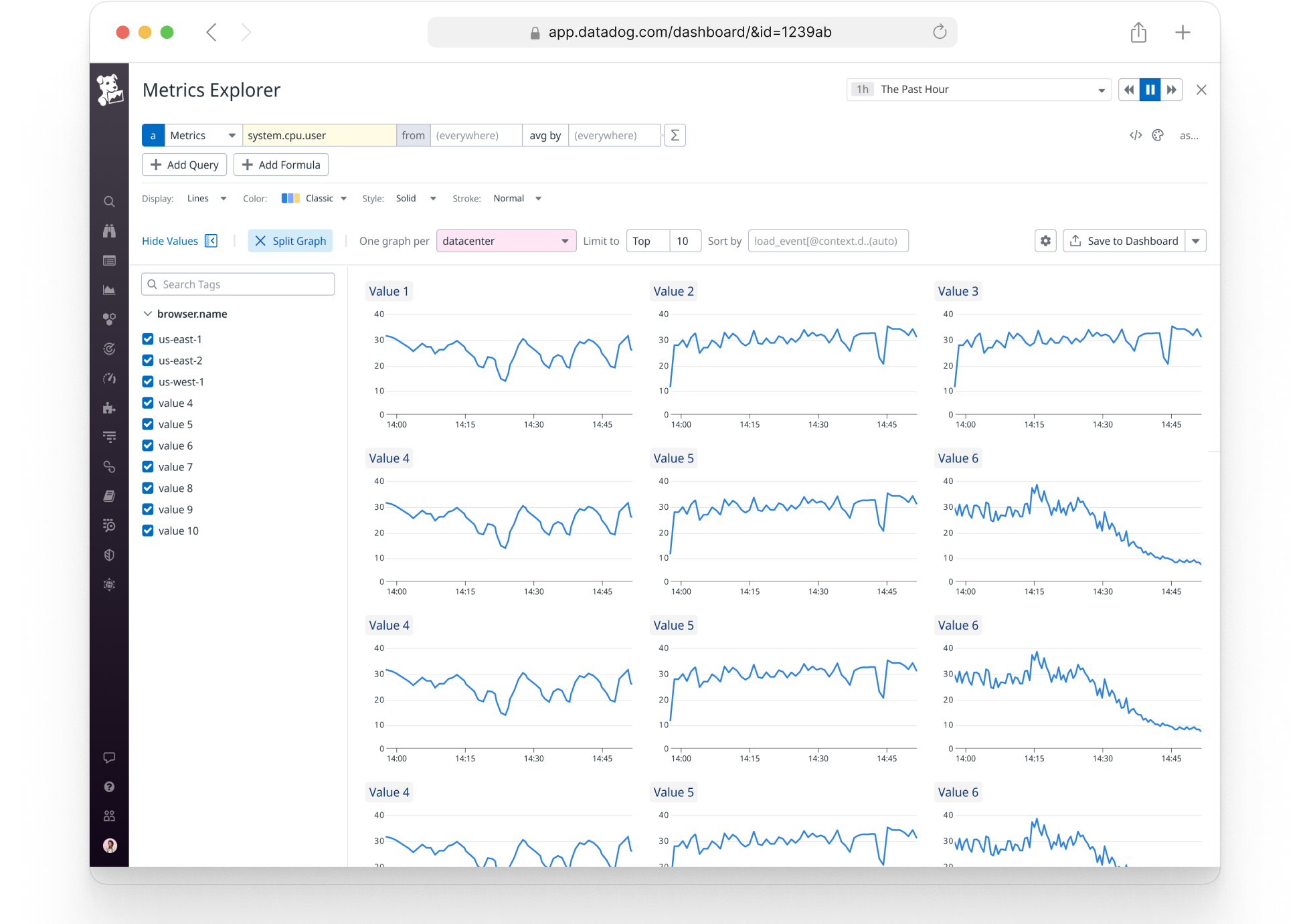The height and width of the screenshot is (924, 1309).
Task: Open the Classic color palette selector
Action: coord(315,199)
